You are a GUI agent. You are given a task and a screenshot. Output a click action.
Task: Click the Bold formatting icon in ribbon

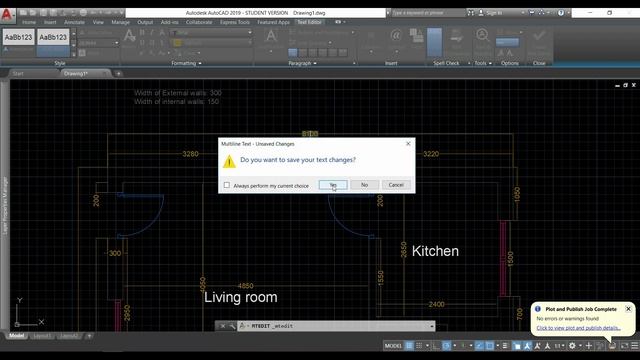tap(142, 33)
